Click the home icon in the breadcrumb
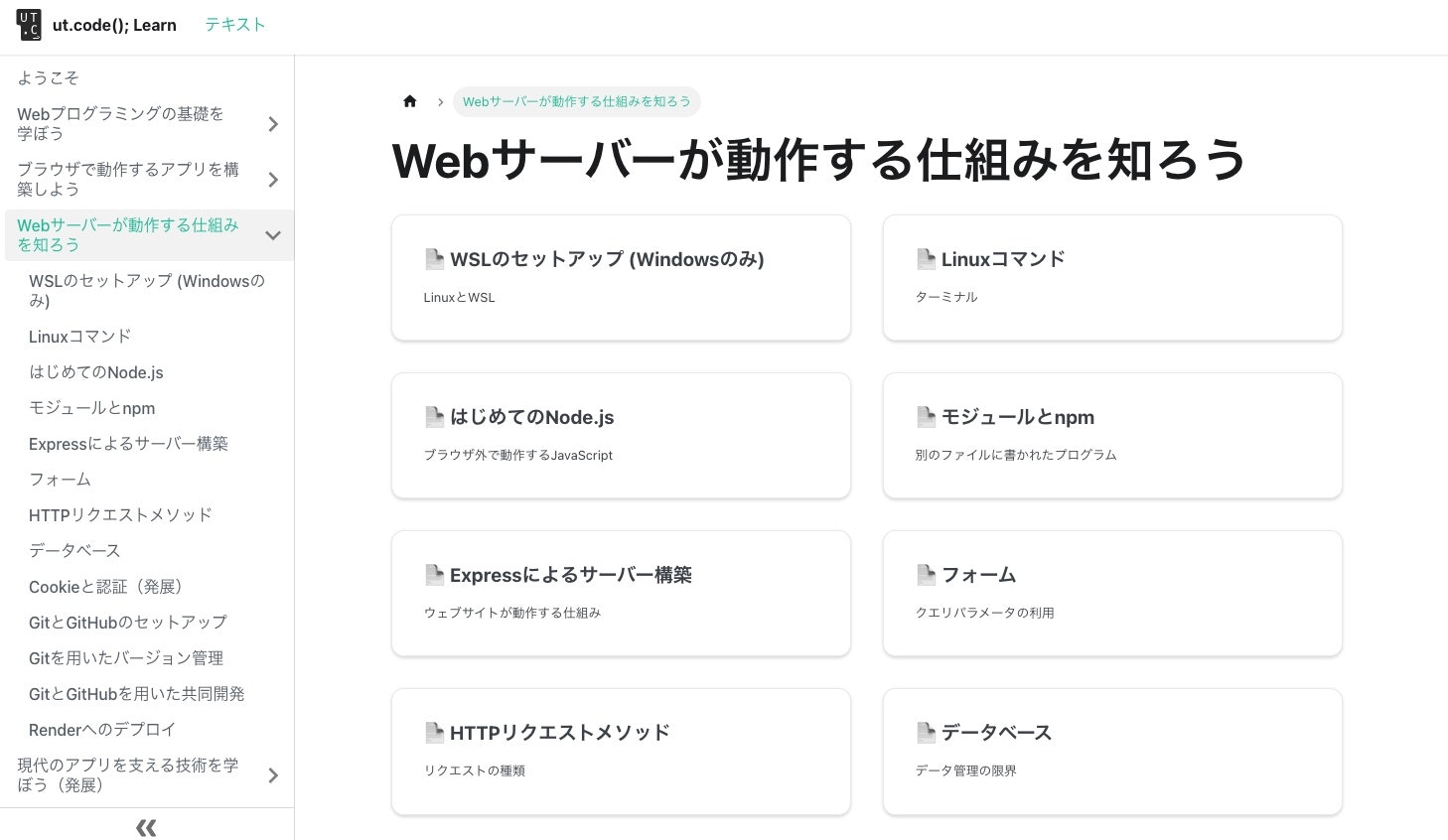This screenshot has width=1448, height=840. 410,101
